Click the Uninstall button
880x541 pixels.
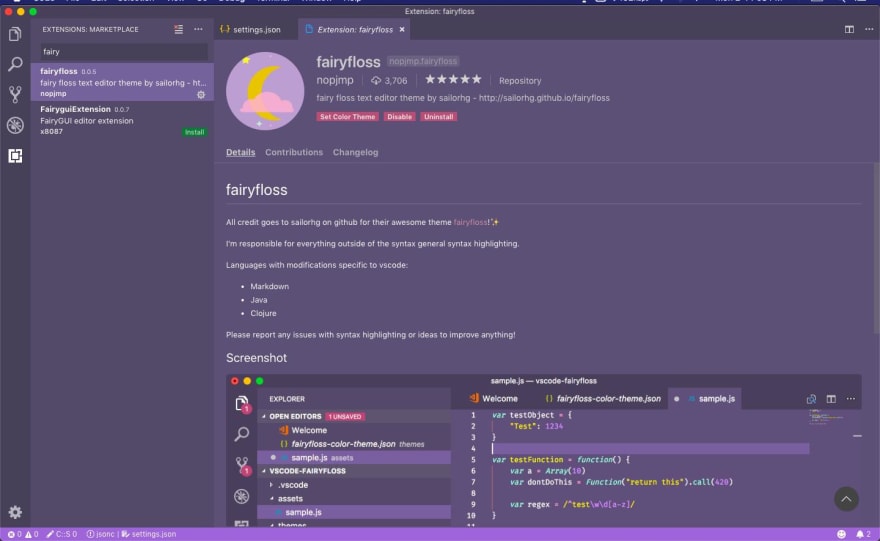pyautogui.click(x=438, y=117)
